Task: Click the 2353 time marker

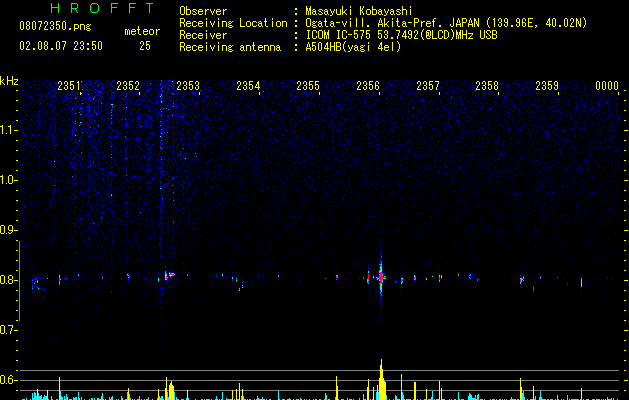Action: point(188,86)
